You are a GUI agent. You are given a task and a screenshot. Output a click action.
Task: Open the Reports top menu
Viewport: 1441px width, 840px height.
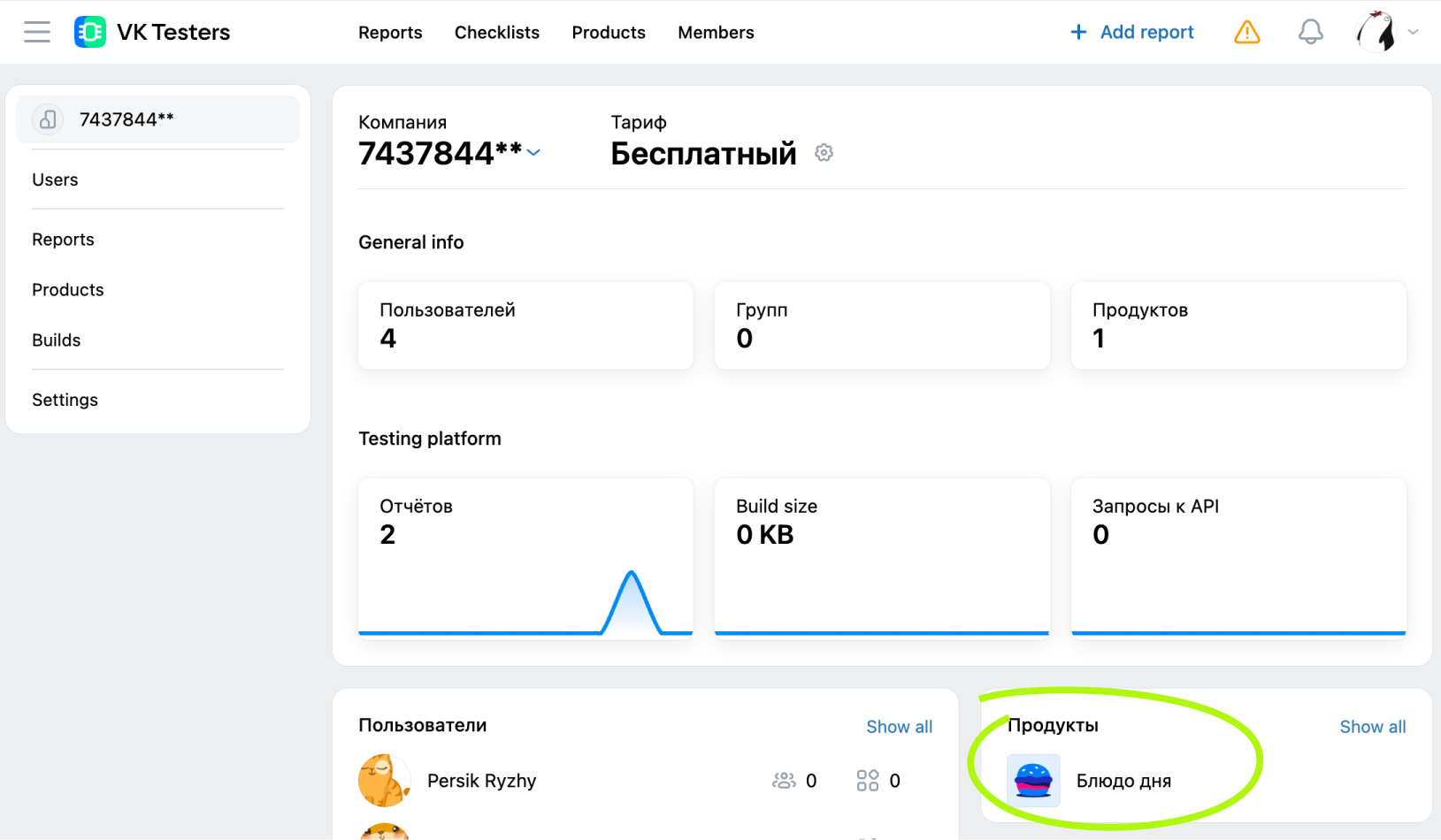[390, 33]
